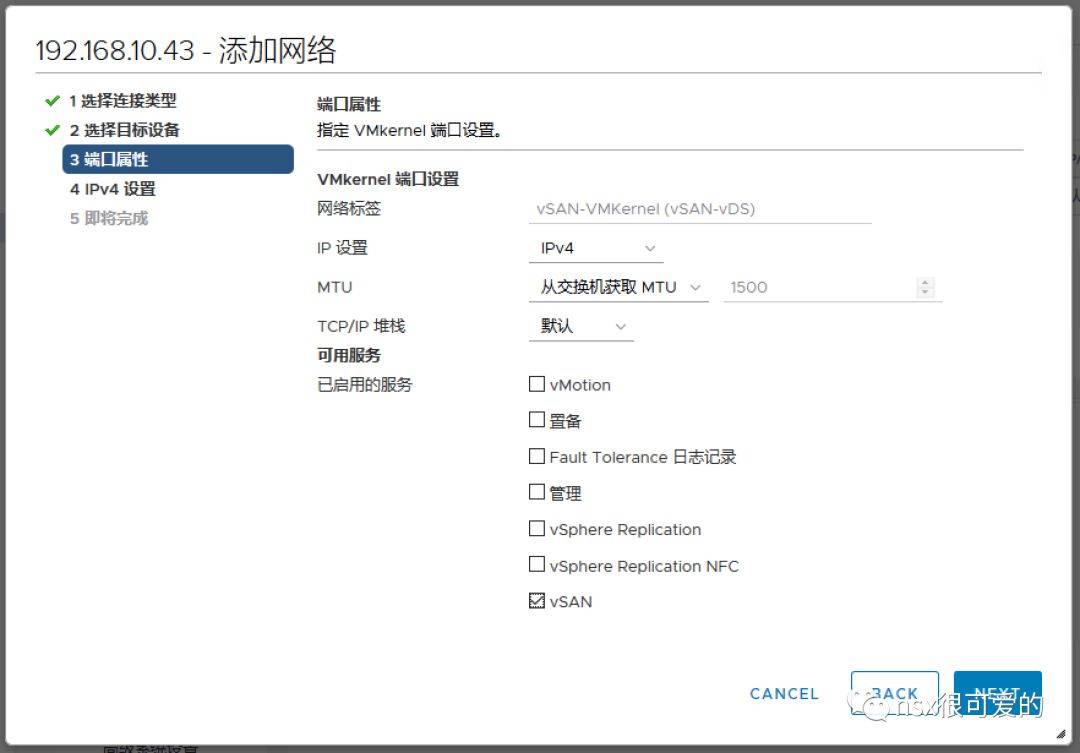
Task: Toggle vSphere Replication NFC checkbox
Action: (x=537, y=565)
